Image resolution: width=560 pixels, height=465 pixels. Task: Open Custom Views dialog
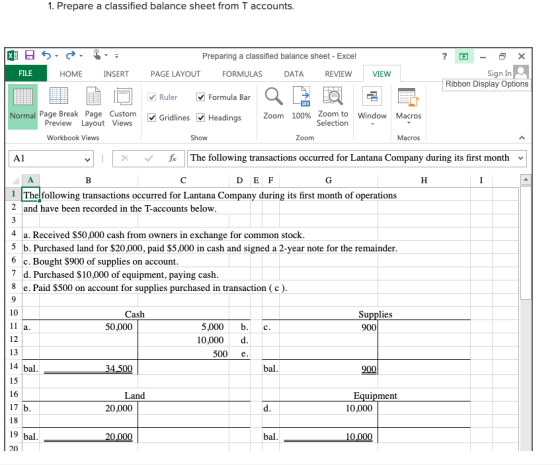tap(122, 107)
